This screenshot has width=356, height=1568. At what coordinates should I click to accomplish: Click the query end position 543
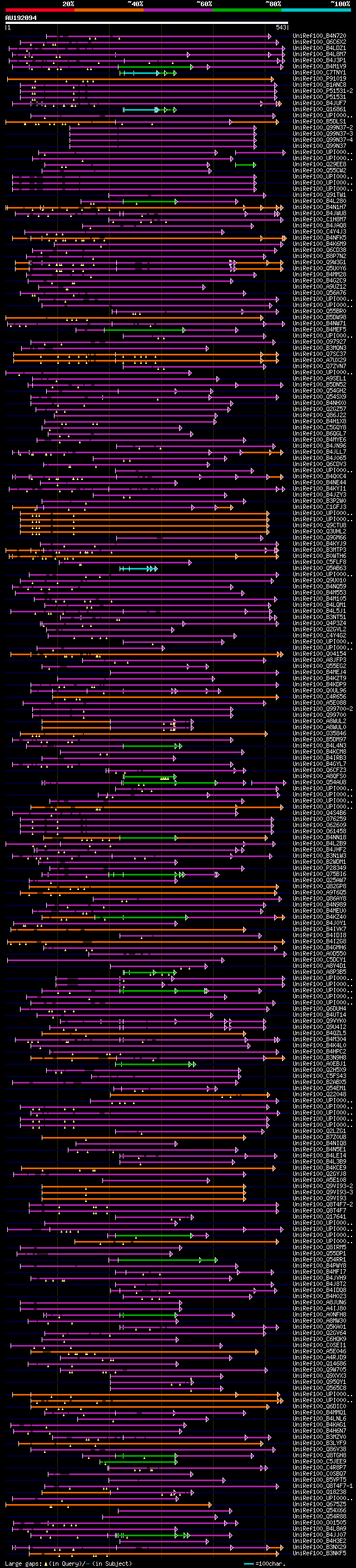281,28
